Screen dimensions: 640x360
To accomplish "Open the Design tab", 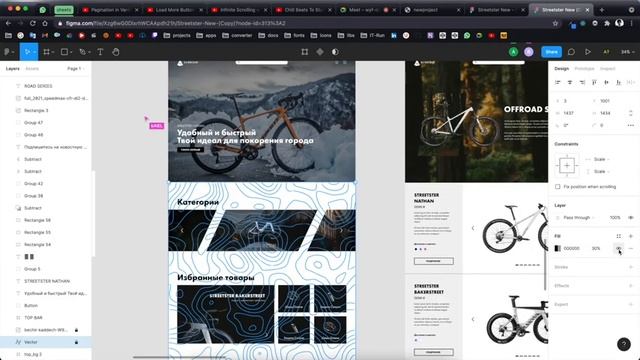I will point(562,69).
